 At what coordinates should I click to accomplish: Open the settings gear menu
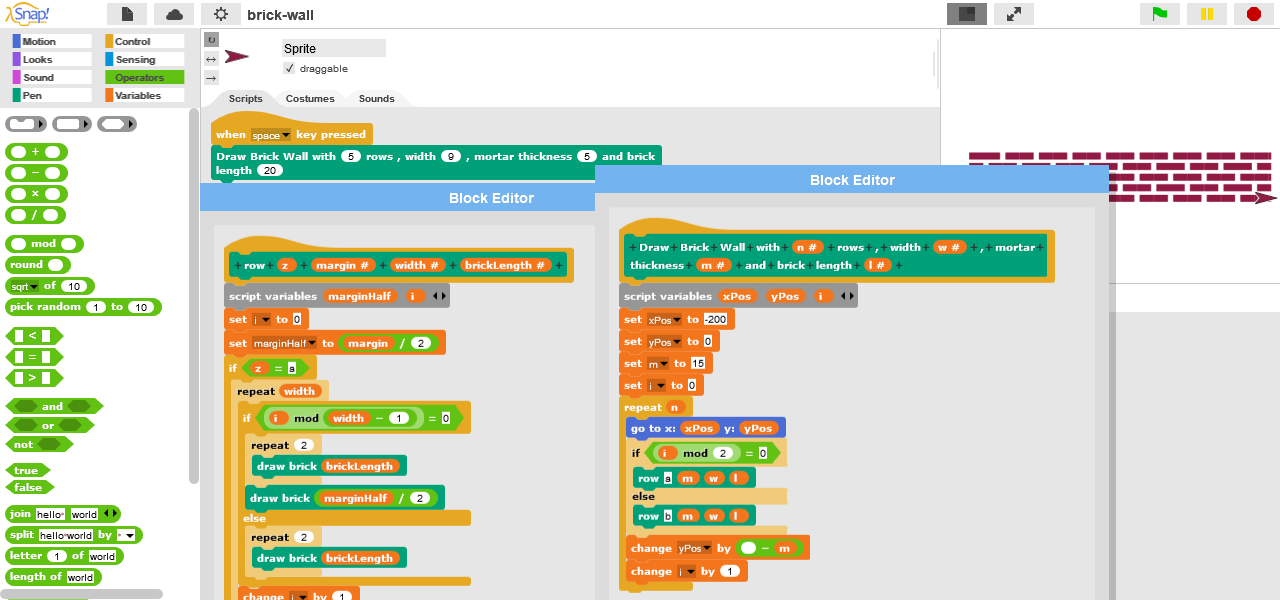tap(221, 14)
